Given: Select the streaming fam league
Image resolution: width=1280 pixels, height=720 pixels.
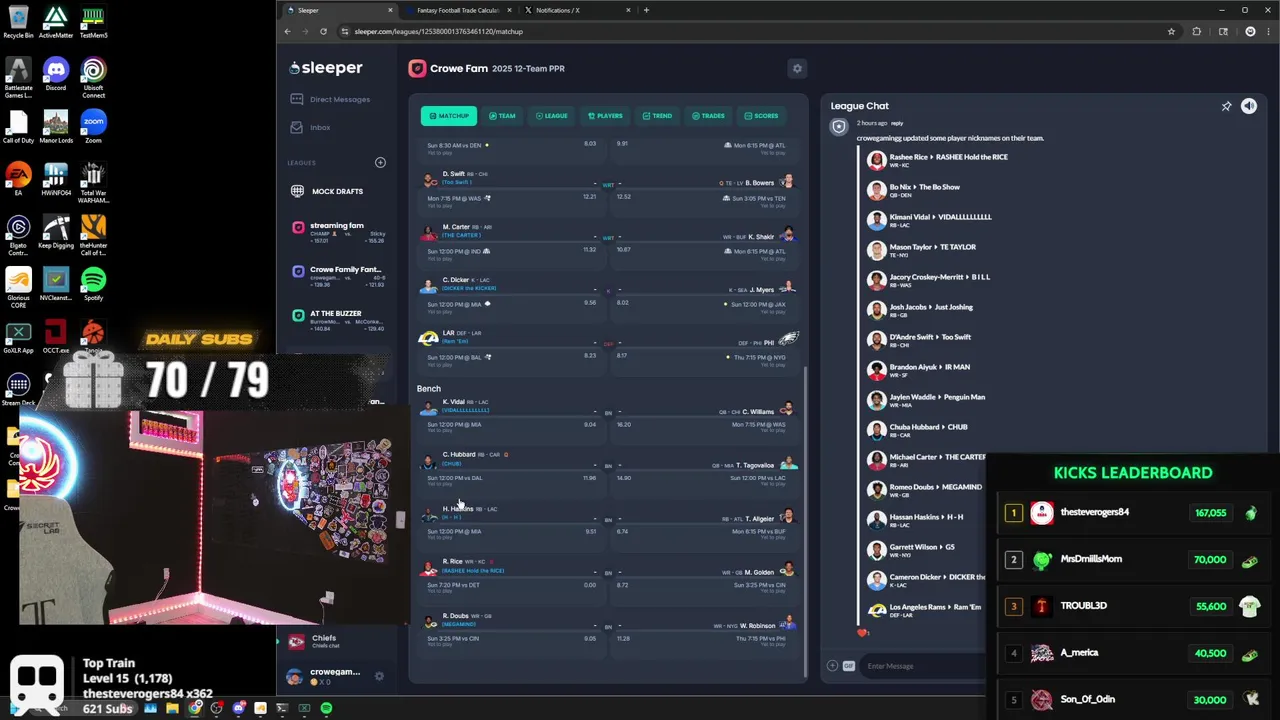Looking at the screenshot, I should coord(338,231).
